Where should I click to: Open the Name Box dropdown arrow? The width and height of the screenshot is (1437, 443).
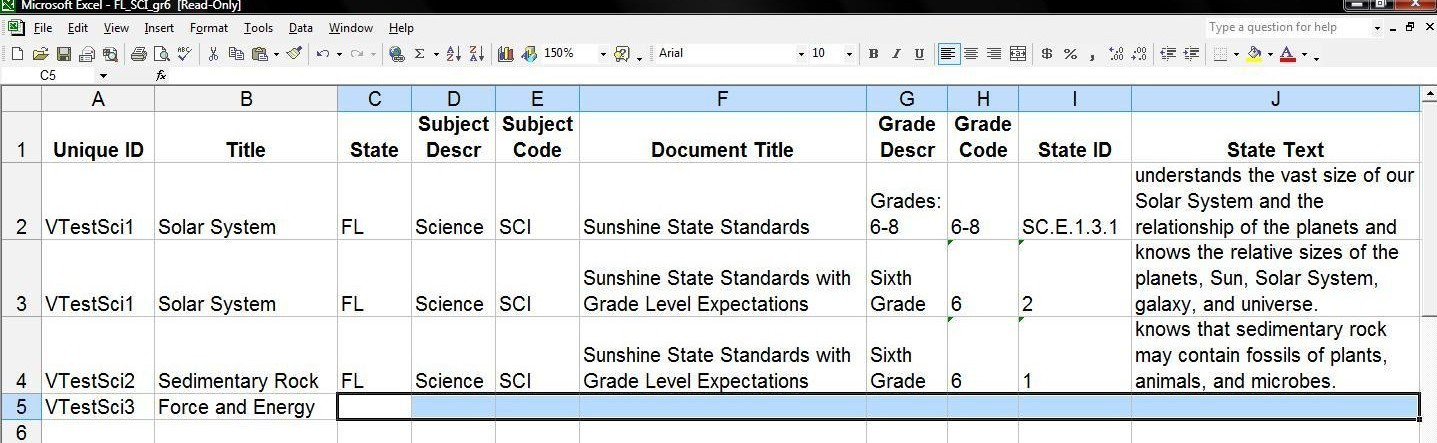click(103, 75)
